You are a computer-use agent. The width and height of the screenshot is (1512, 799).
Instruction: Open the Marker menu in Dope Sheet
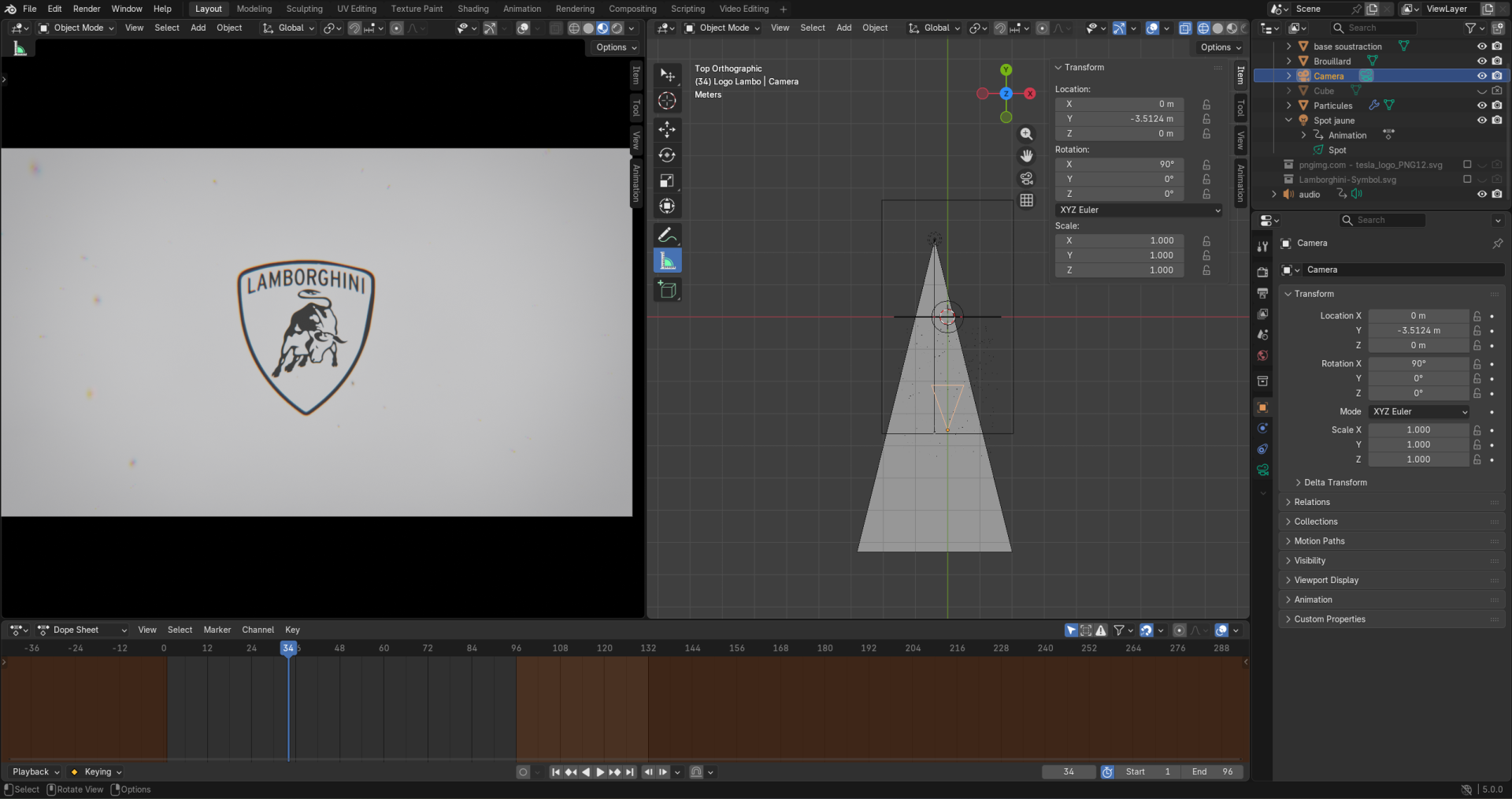(217, 630)
